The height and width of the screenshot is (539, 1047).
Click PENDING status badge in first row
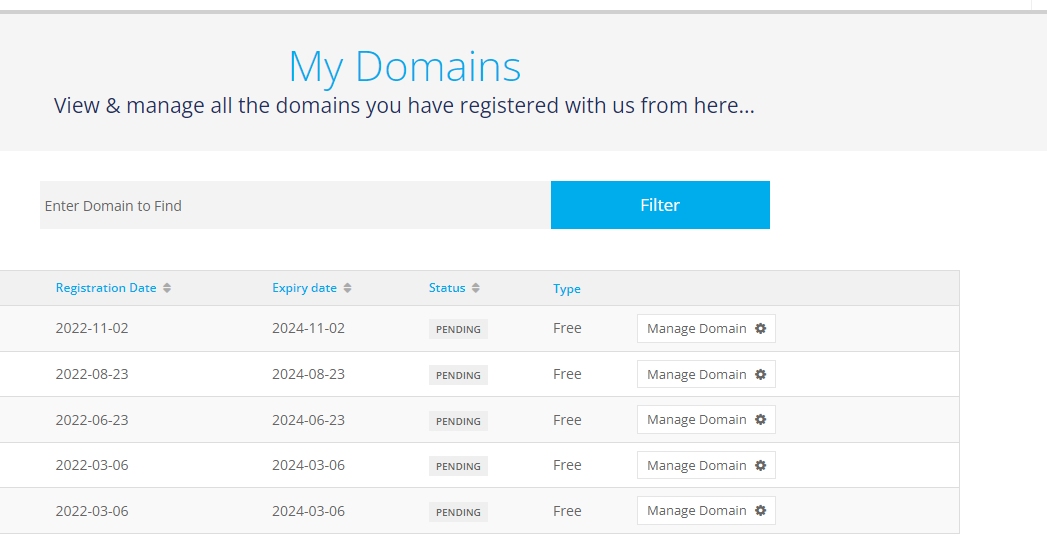pyautogui.click(x=458, y=329)
